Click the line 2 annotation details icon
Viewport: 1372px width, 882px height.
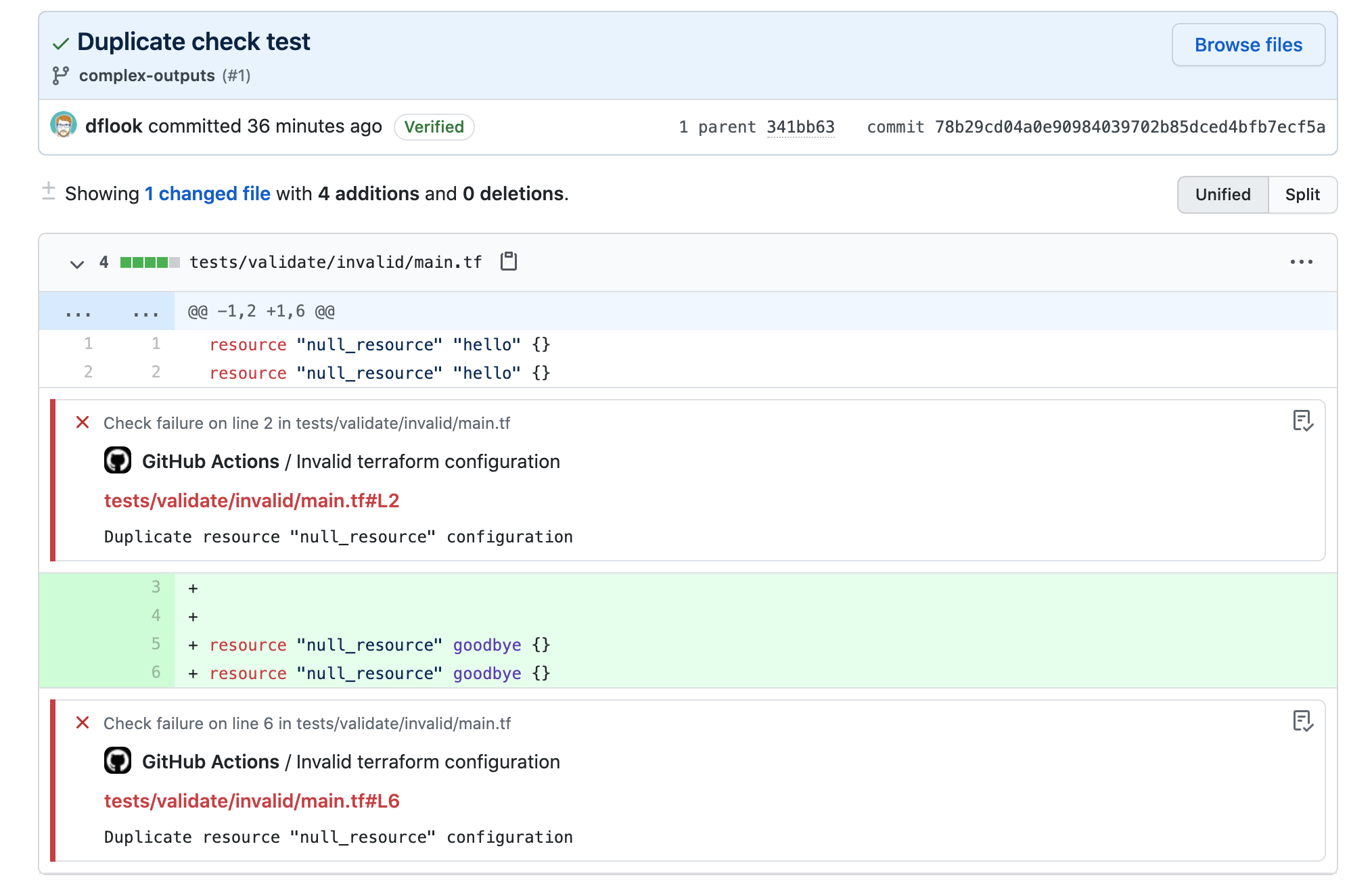tap(1302, 421)
